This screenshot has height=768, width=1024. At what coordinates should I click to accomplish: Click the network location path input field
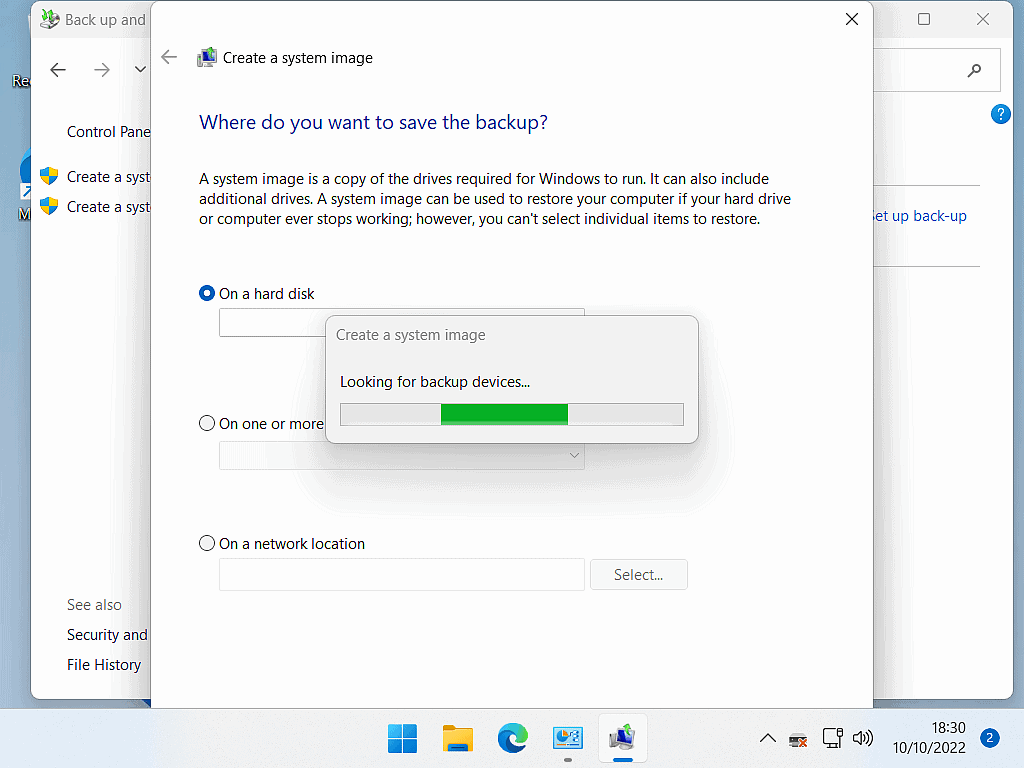pyautogui.click(x=400, y=574)
